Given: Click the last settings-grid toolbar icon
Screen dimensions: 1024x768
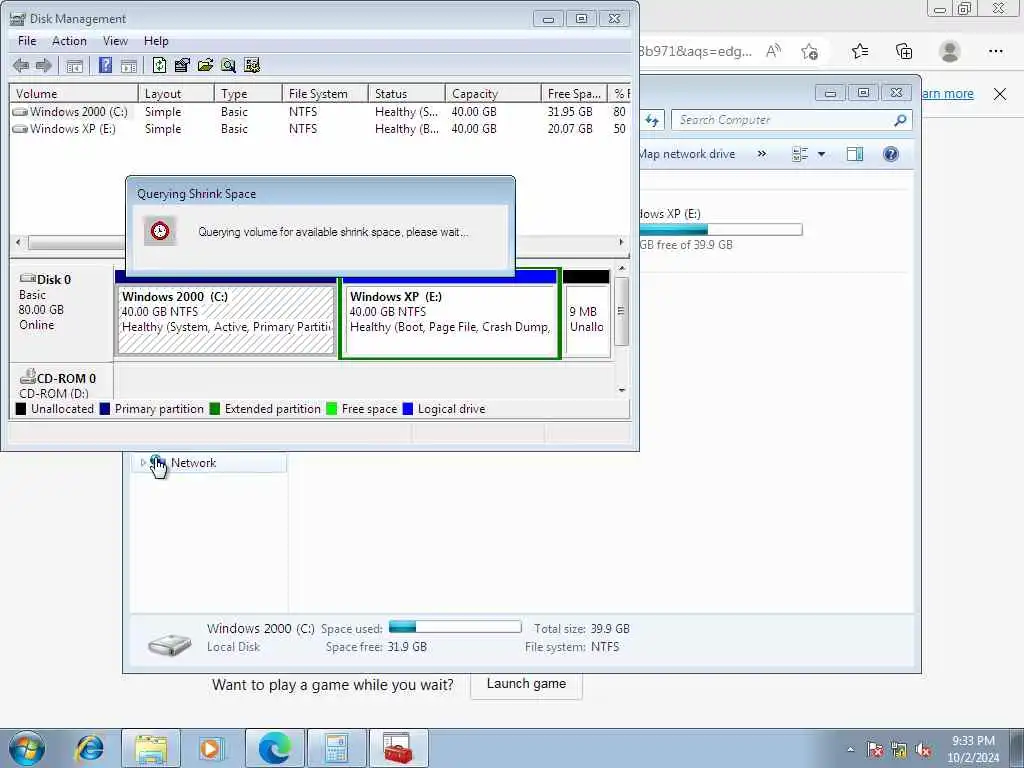Looking at the screenshot, I should point(251,65).
